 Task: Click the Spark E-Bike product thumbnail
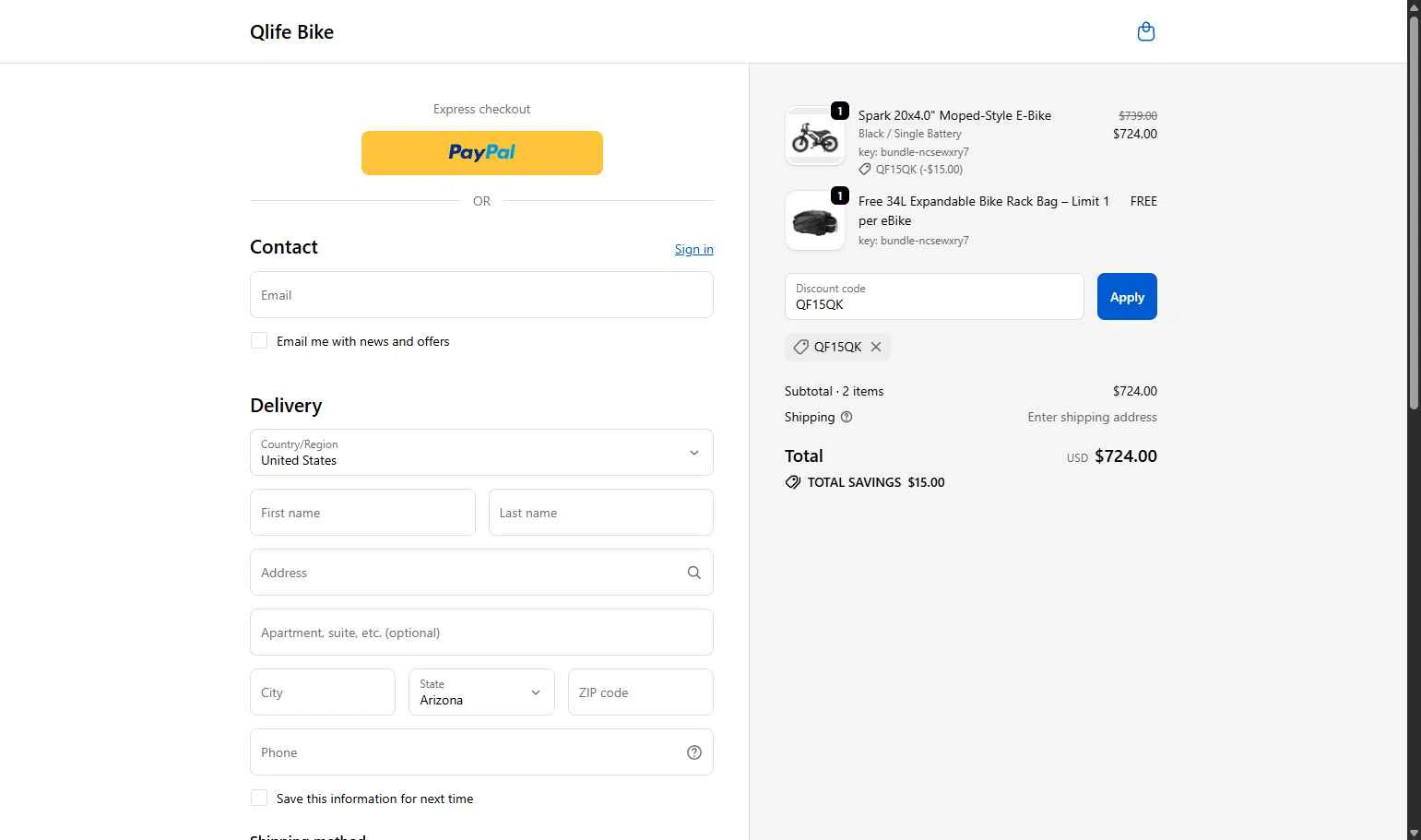815,136
